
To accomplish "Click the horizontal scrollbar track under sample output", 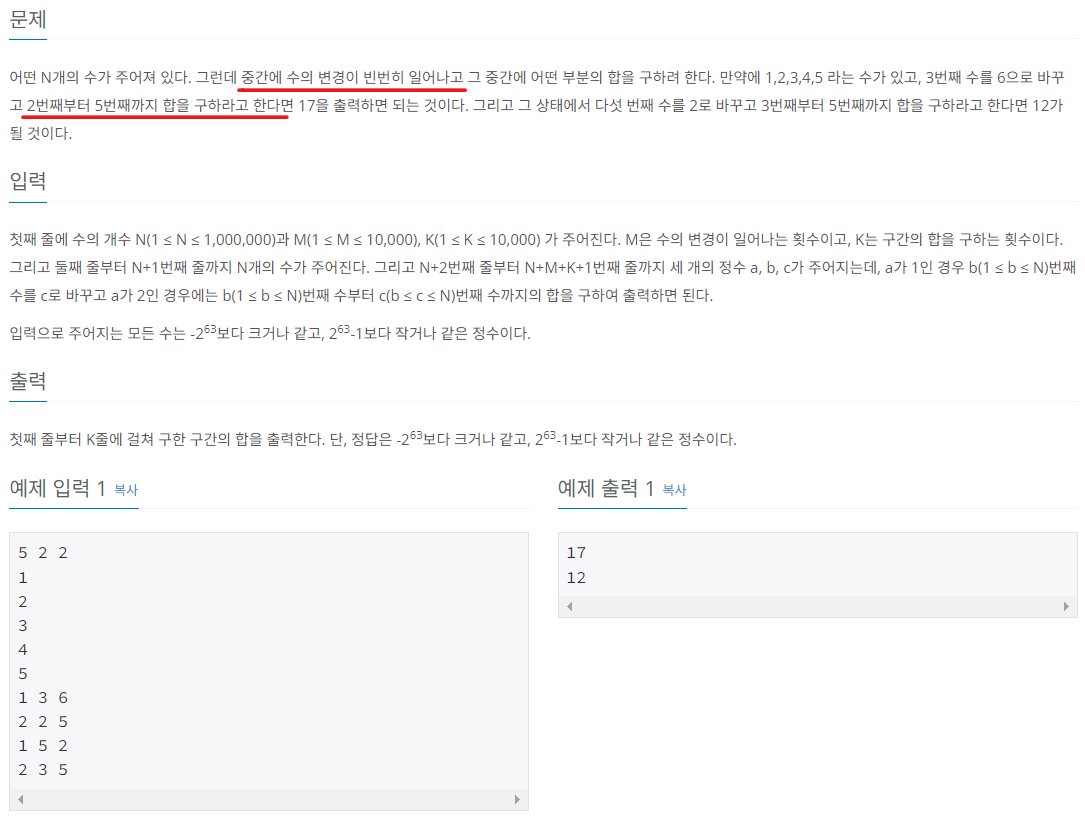I will (x=817, y=606).
